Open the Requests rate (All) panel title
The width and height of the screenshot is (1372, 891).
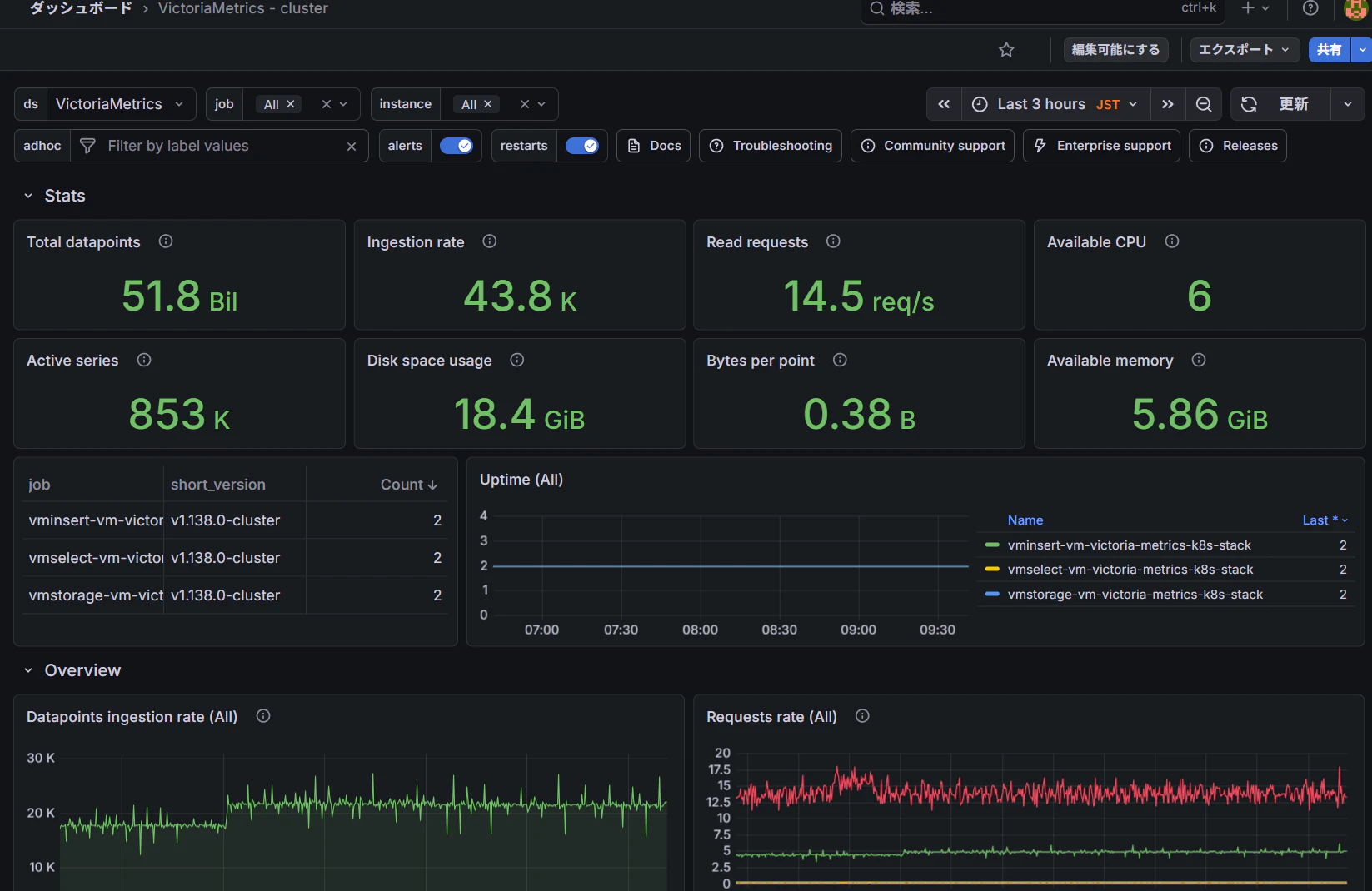[771, 717]
